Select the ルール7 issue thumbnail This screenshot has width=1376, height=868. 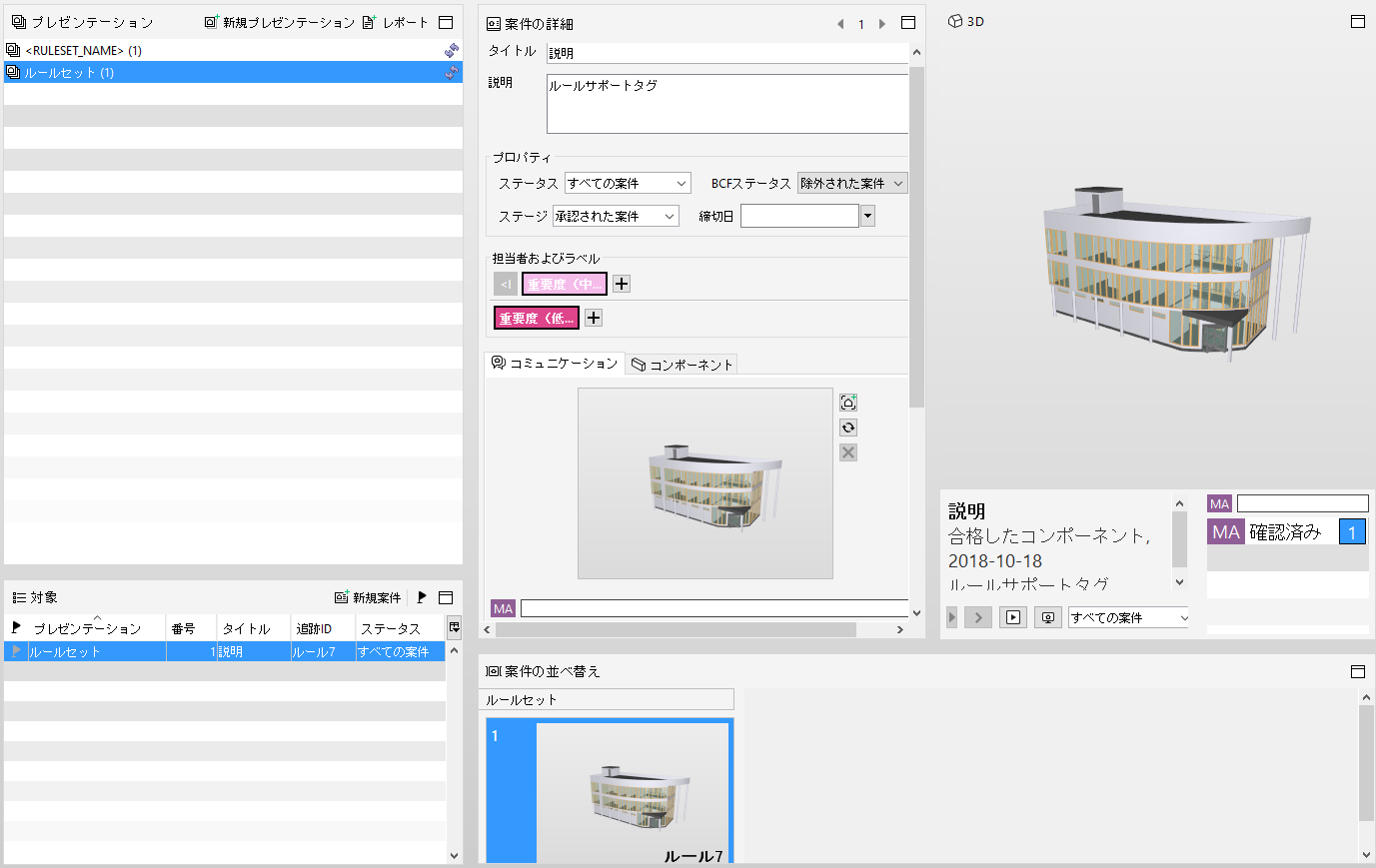pos(610,790)
